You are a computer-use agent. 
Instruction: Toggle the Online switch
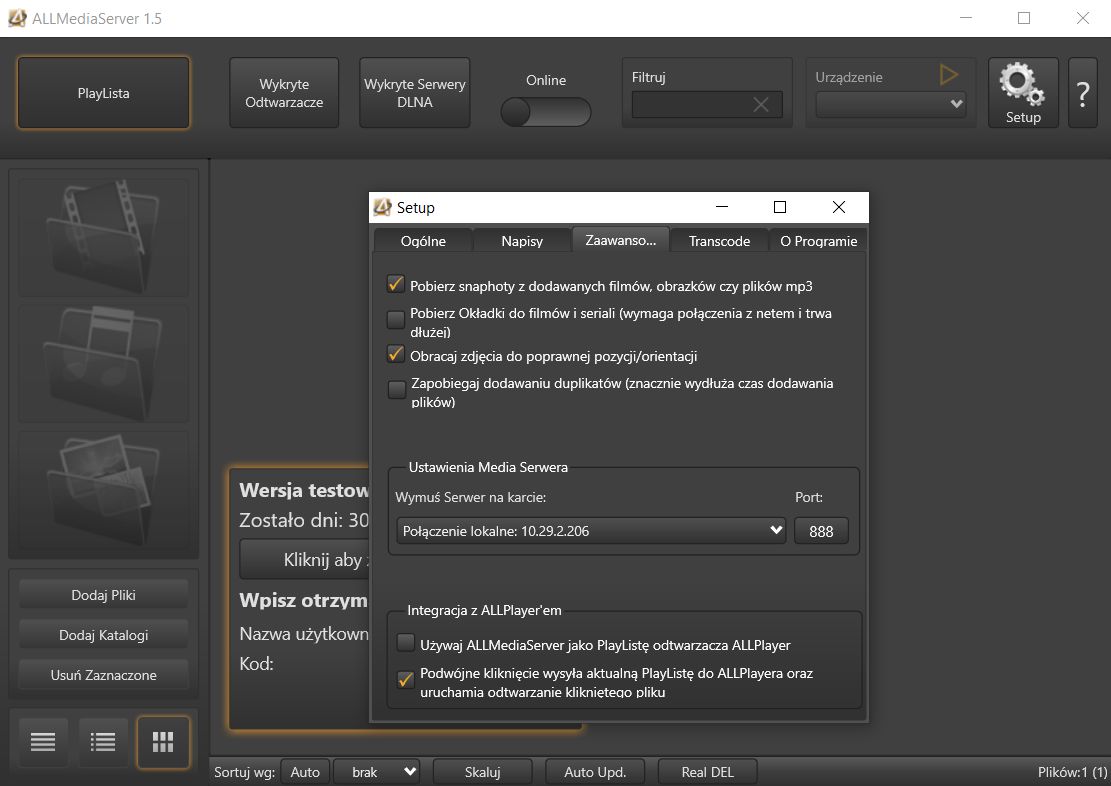(x=546, y=112)
